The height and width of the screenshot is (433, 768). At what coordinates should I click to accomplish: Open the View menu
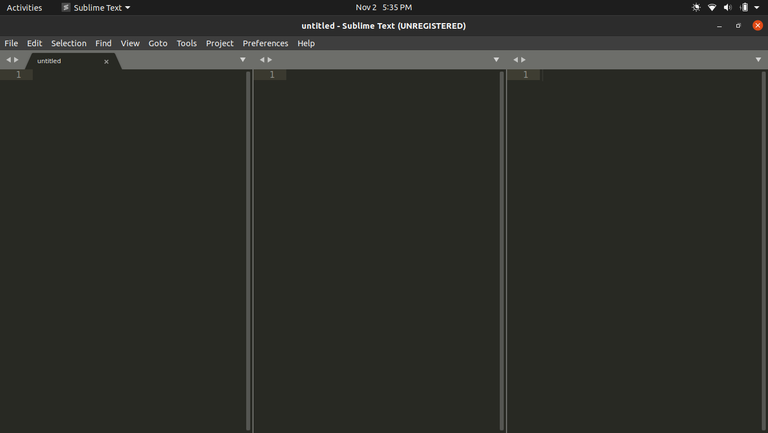tap(130, 43)
